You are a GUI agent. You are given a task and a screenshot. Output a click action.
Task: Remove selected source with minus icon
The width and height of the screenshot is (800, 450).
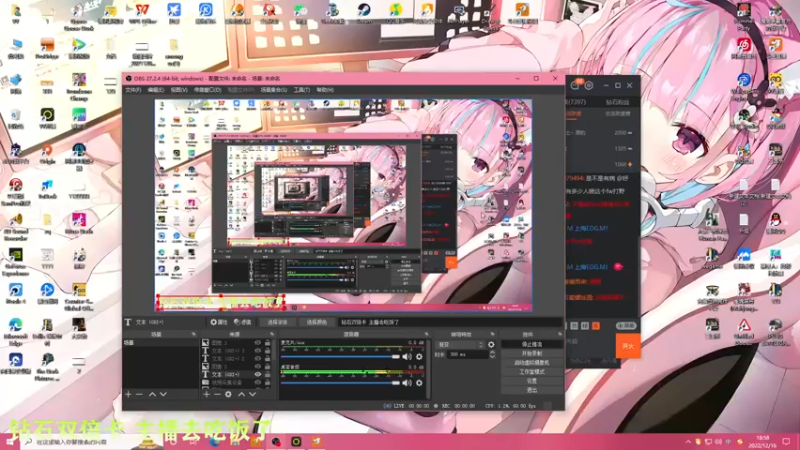[217, 394]
